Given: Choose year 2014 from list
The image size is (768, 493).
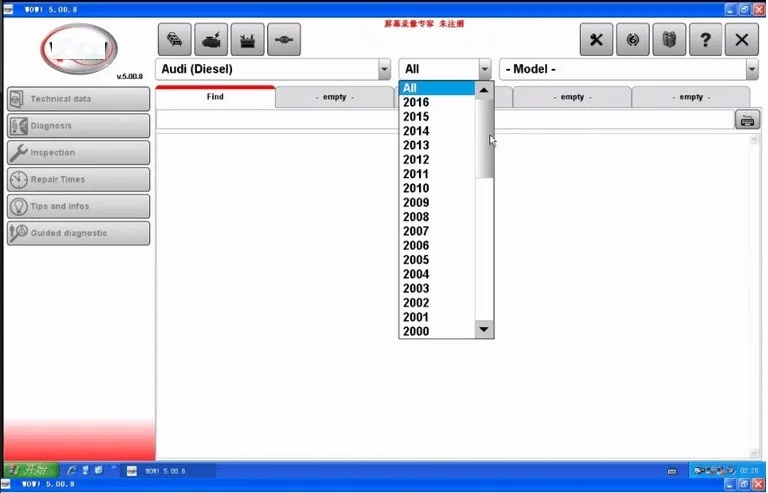Looking at the screenshot, I should point(437,131).
